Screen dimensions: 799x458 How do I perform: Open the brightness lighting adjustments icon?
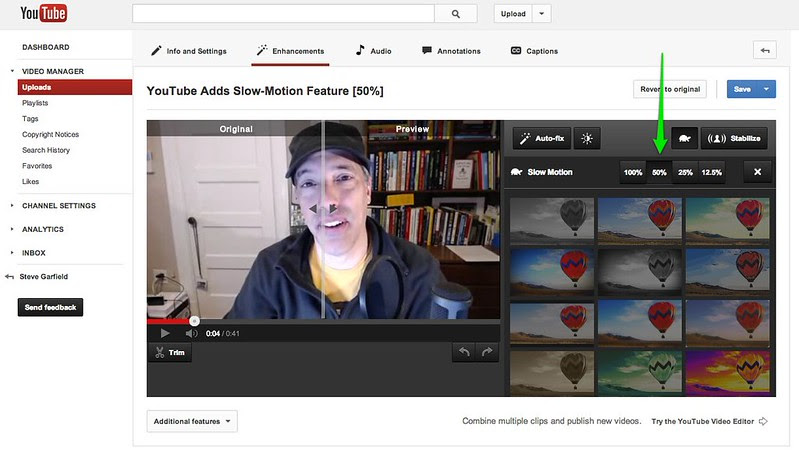click(x=587, y=138)
